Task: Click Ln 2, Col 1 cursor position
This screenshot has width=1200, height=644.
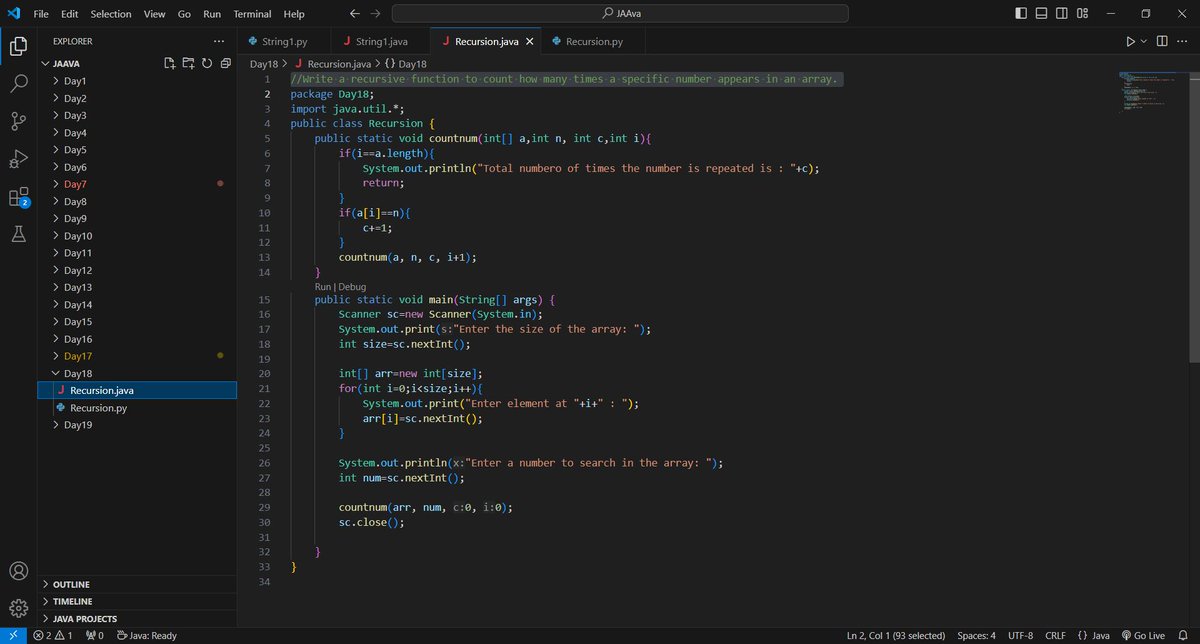Action: (897, 635)
